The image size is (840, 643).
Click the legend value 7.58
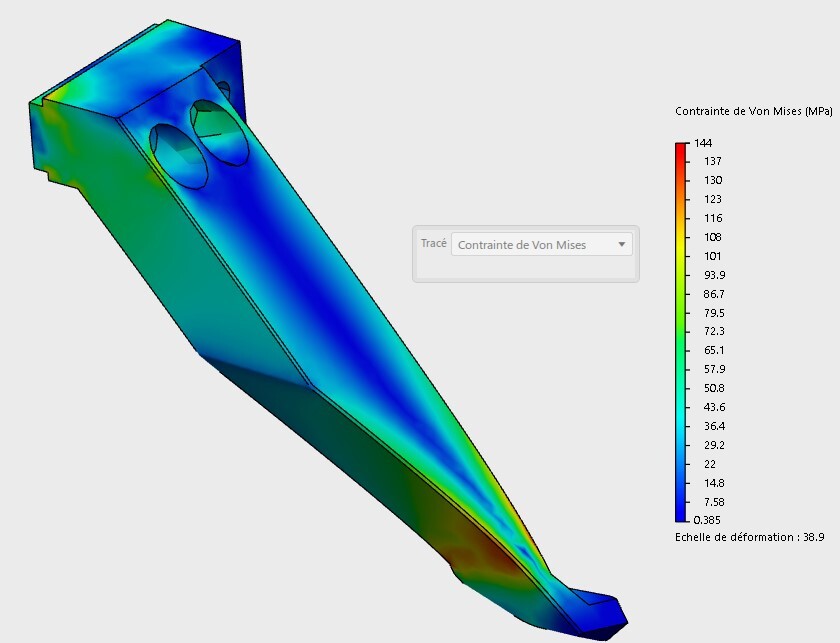click(x=715, y=502)
